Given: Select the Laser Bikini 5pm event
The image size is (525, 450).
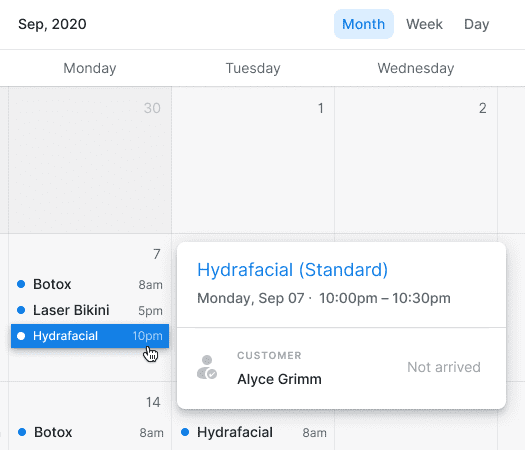Looking at the screenshot, I should 90,310.
